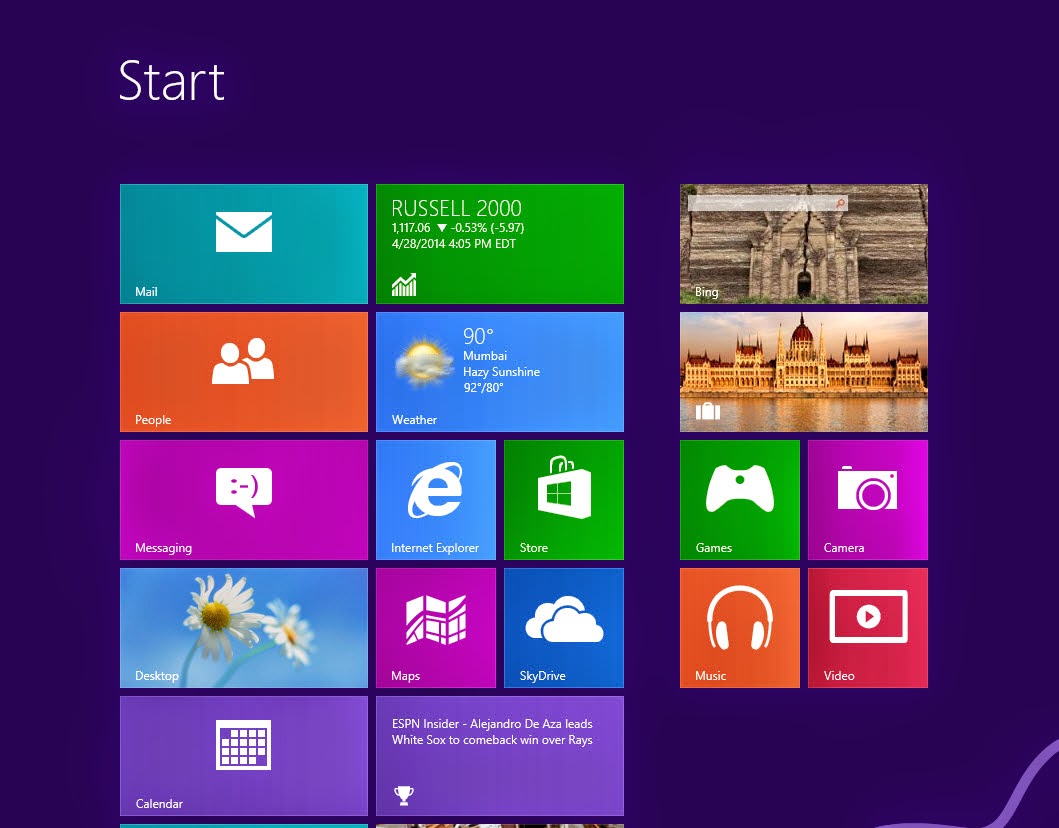Launch the Camera tile

click(868, 500)
